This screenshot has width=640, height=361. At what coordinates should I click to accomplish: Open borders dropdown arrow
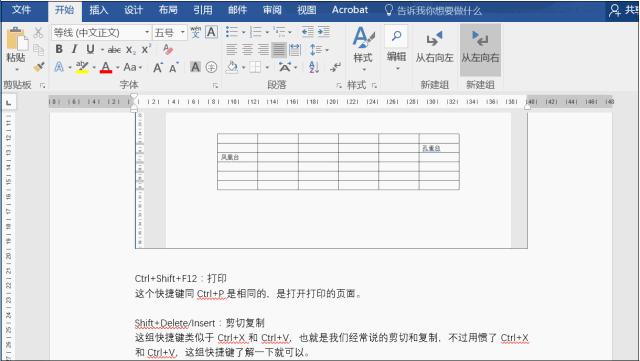click(267, 67)
